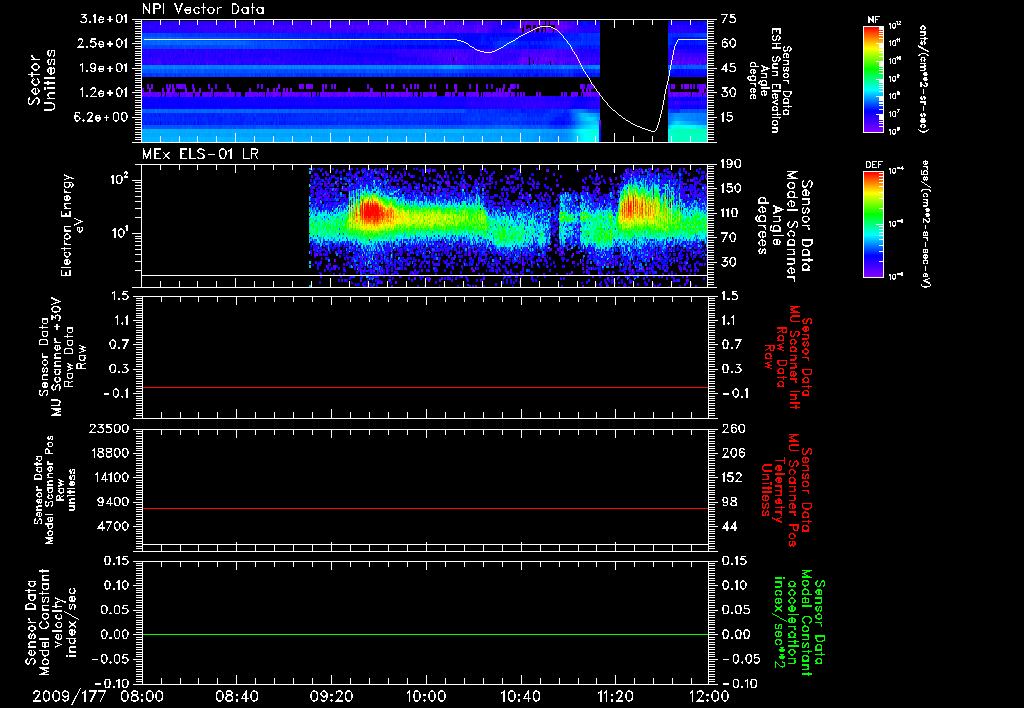This screenshot has height=708, width=1024.
Task: Click the 2.5e+01 sector axis value
Action: click(x=103, y=43)
